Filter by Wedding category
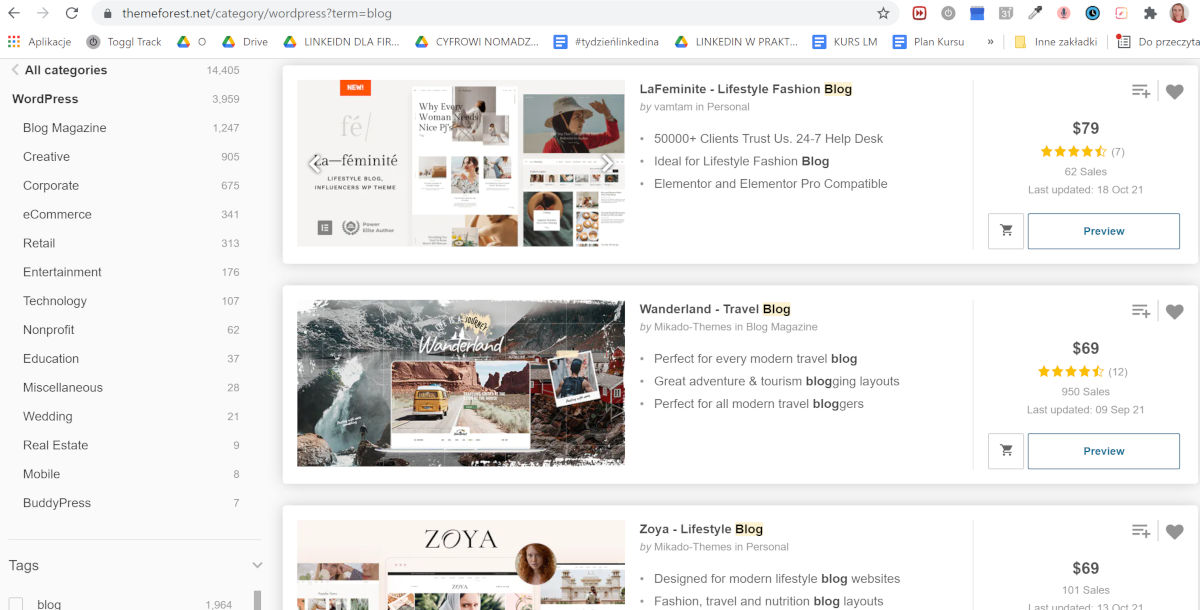This screenshot has width=1200, height=610. click(x=48, y=416)
